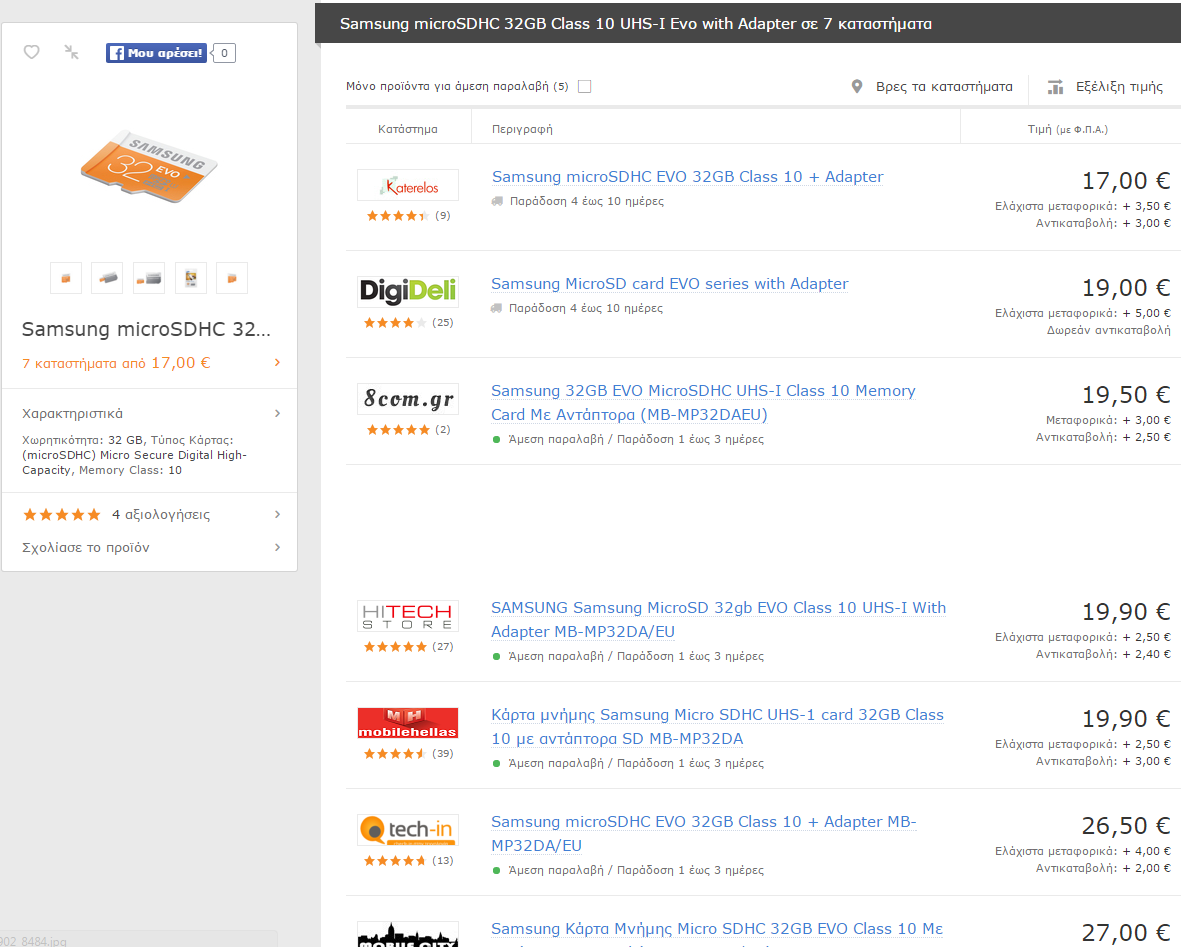The width and height of the screenshot is (1191, 947).
Task: Open Katerelos star rating (9)
Action: pos(408,216)
